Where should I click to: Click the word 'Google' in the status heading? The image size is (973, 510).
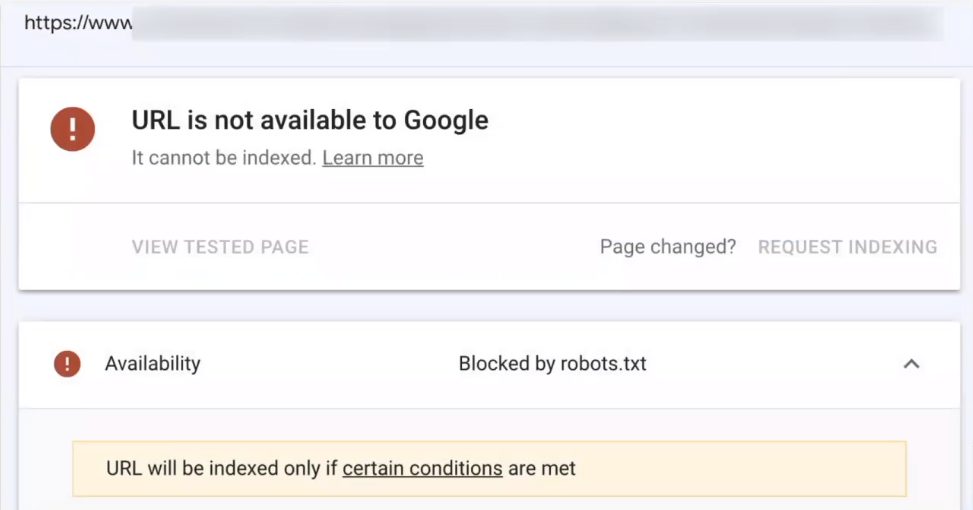click(x=446, y=120)
